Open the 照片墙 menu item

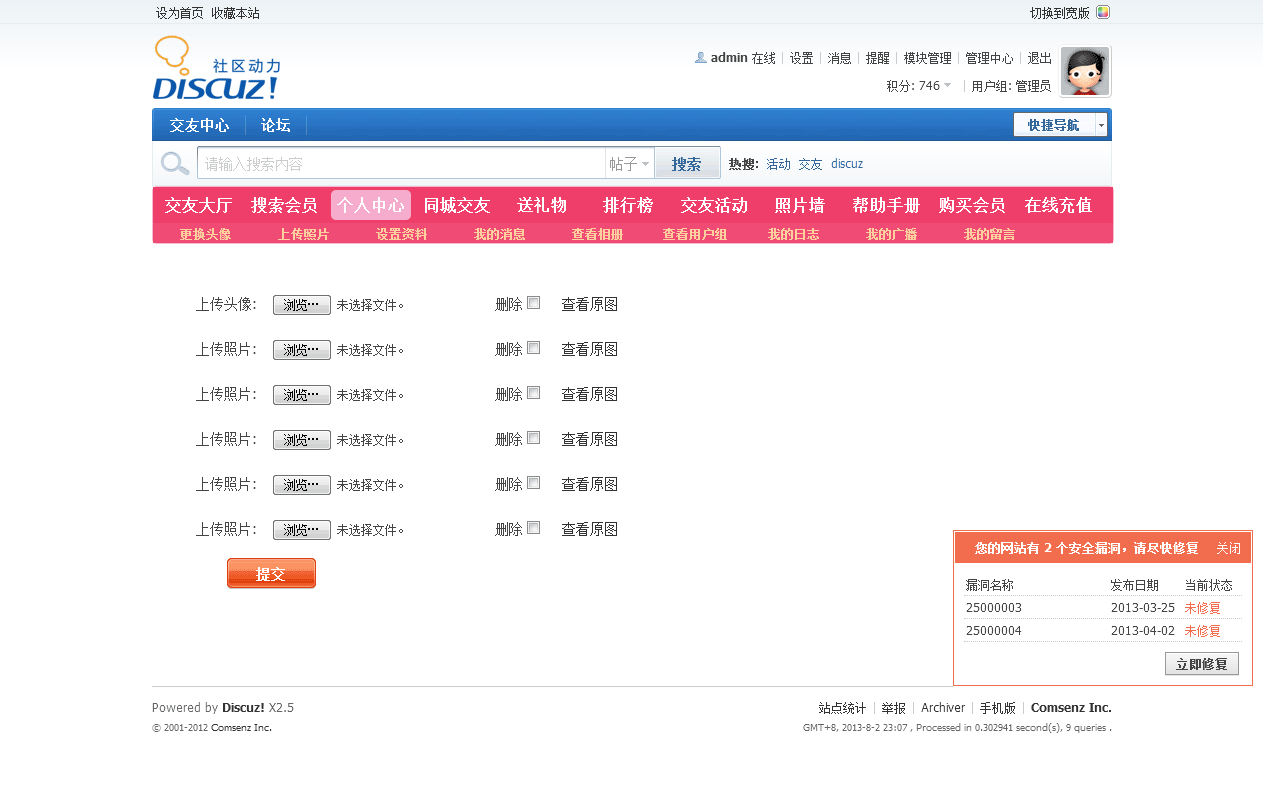pos(799,205)
